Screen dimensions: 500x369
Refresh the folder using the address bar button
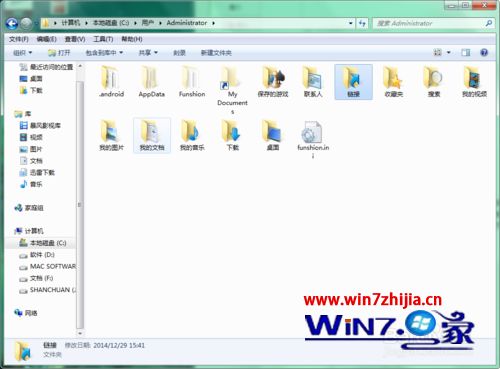point(362,23)
